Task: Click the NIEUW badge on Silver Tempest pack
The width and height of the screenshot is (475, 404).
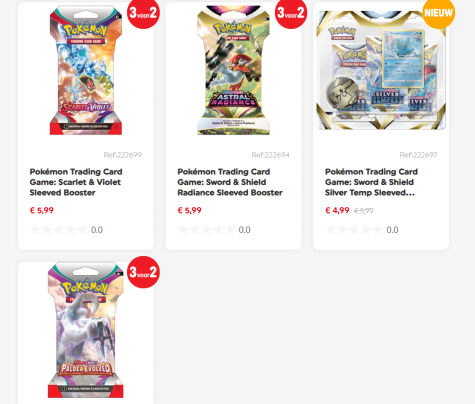Action: [x=438, y=13]
